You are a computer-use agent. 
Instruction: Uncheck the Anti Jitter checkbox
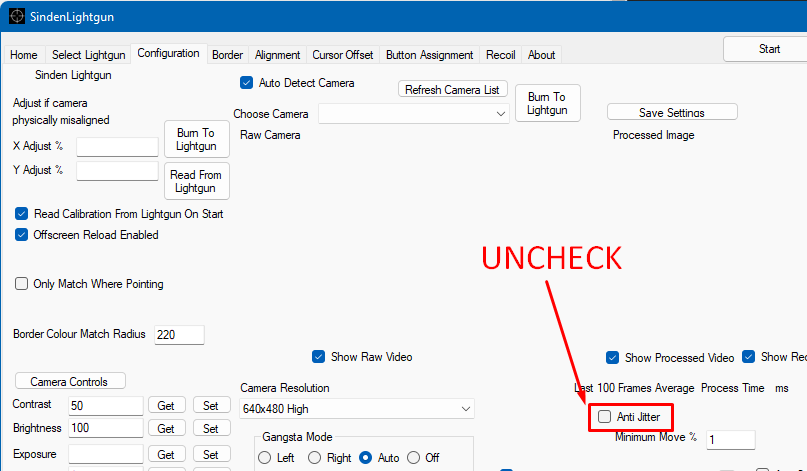[x=604, y=416]
